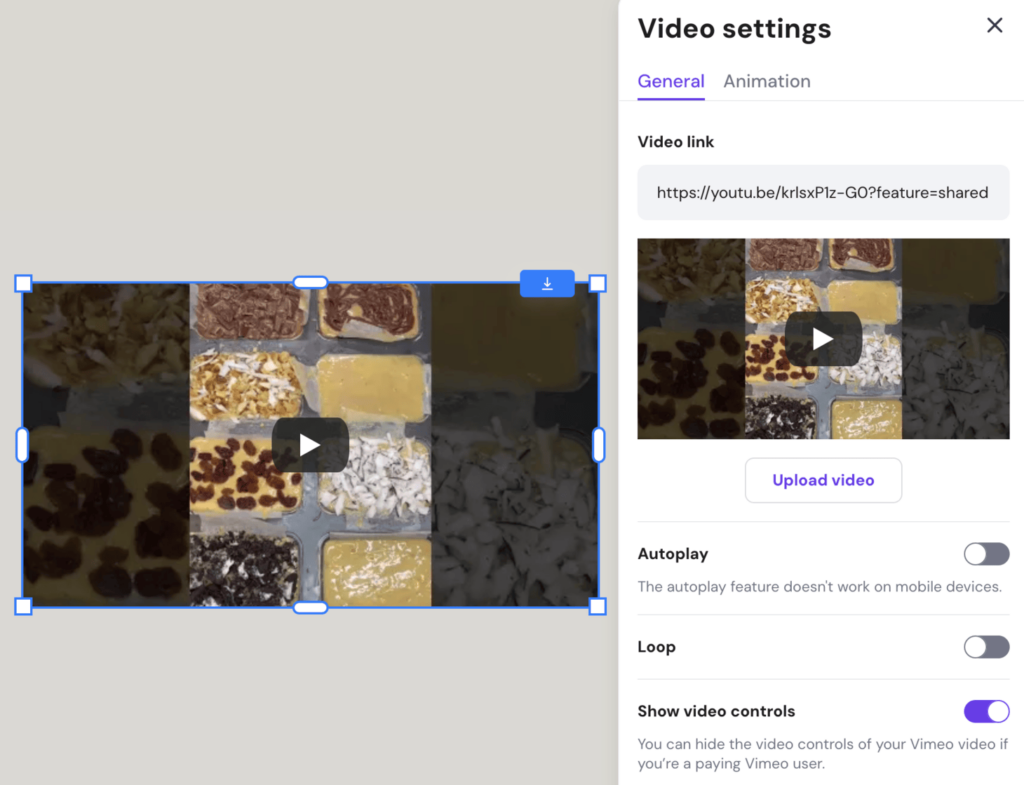Enable the Autoplay toggle

pos(986,554)
